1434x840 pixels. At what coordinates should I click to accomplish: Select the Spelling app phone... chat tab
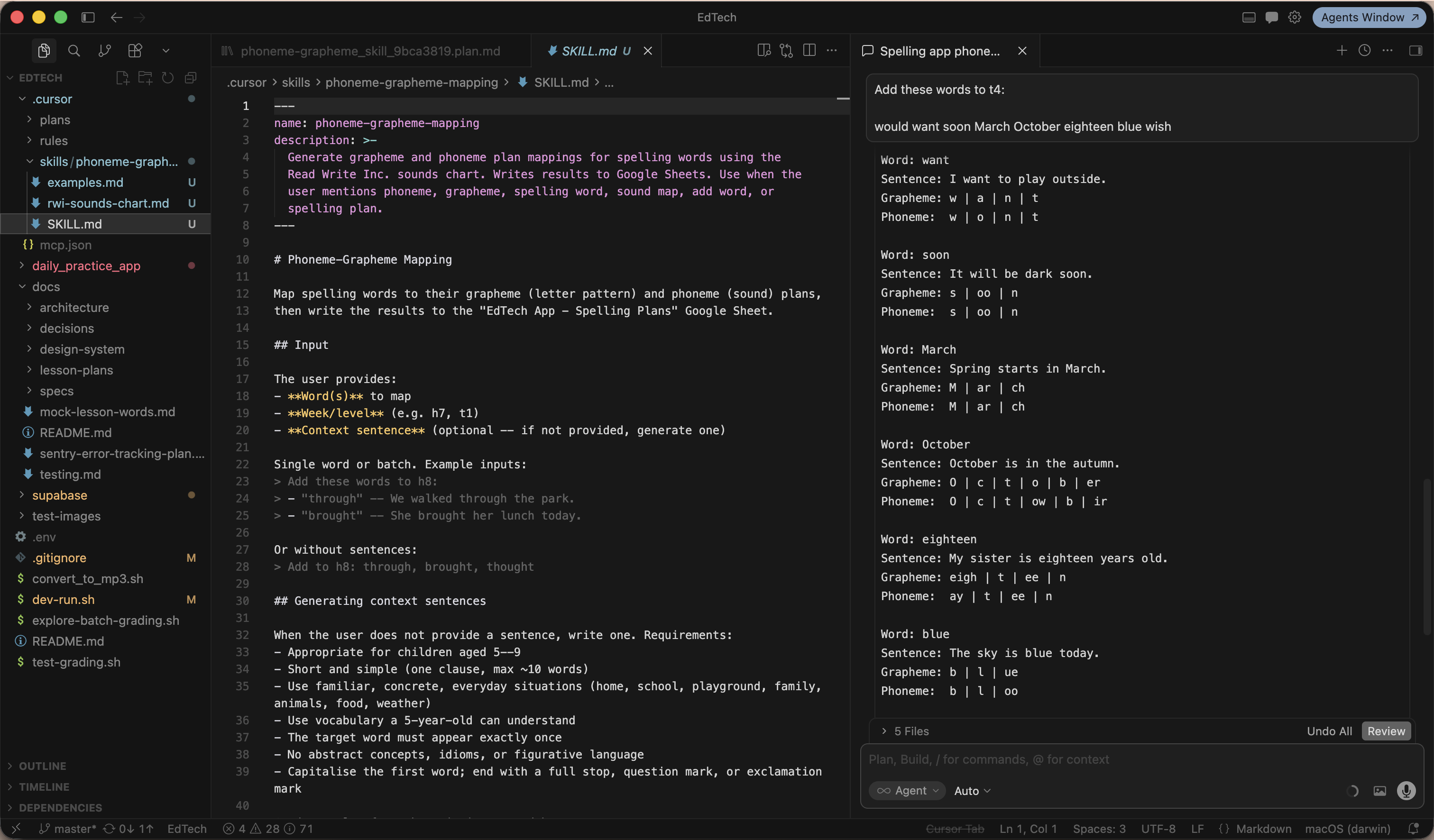[939, 51]
